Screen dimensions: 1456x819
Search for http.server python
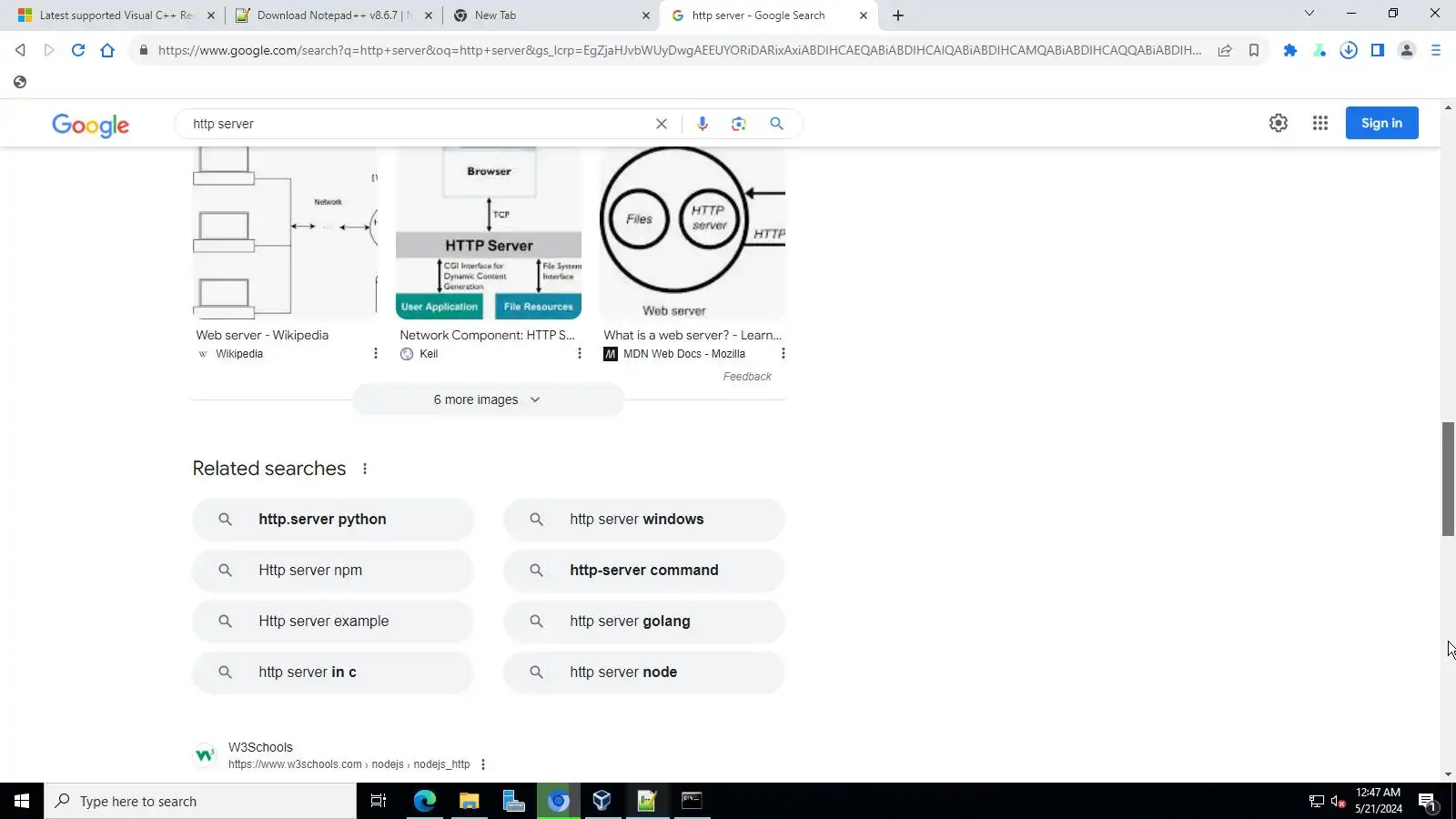coord(333,520)
